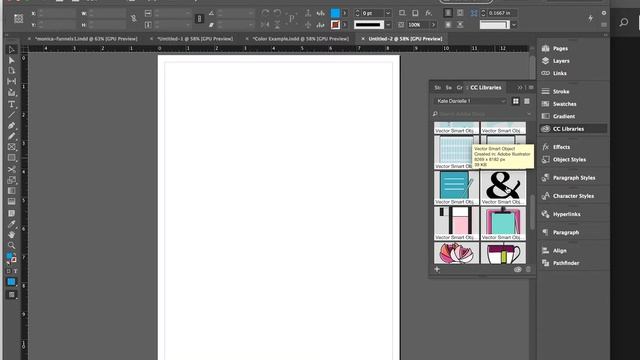640x360 pixels.
Task: Click the ampersand Vector Smart Object thumbnail
Action: (x=503, y=185)
